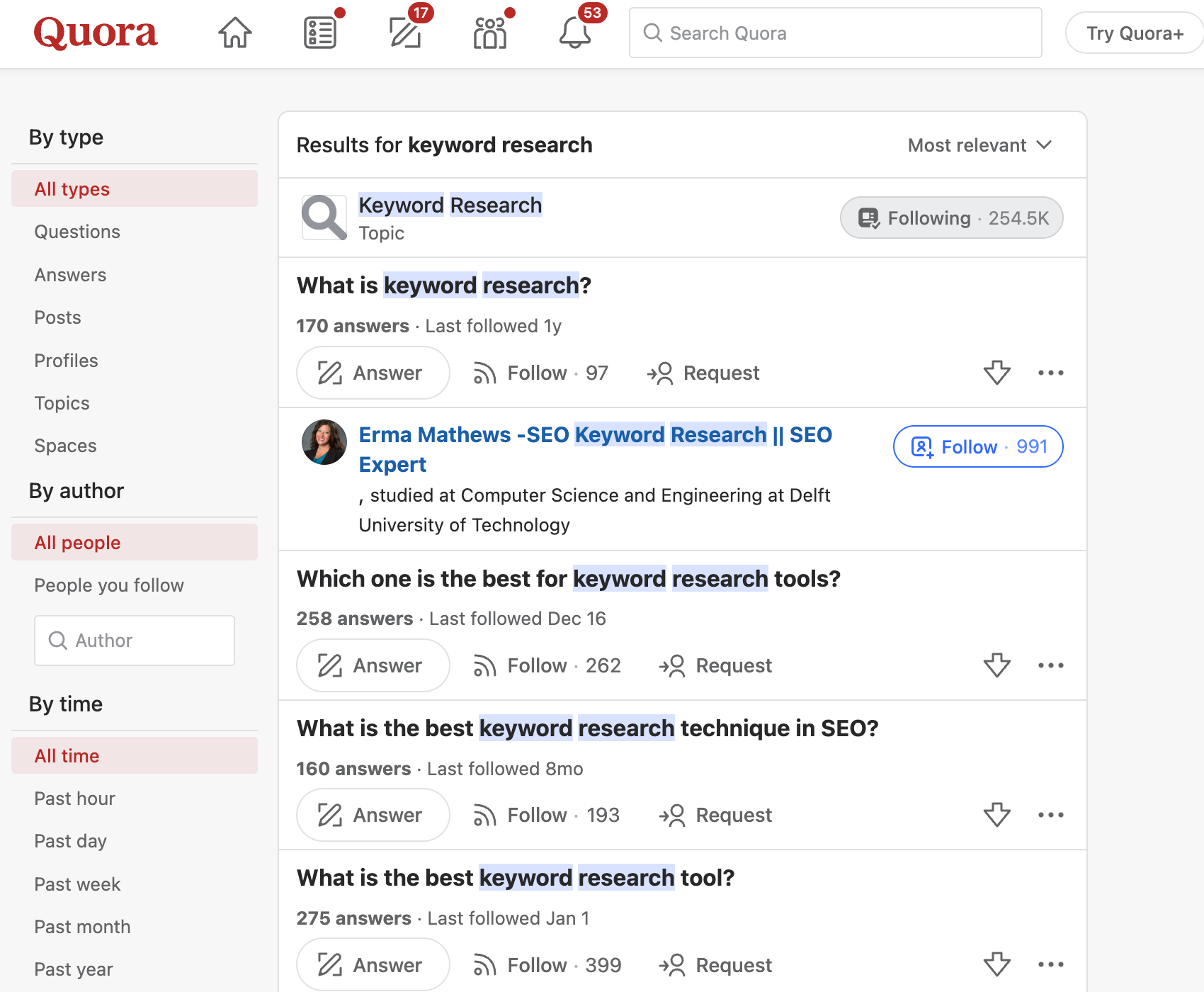
Task: Follow the 'keyword research tools?' question (262)
Action: (x=547, y=665)
